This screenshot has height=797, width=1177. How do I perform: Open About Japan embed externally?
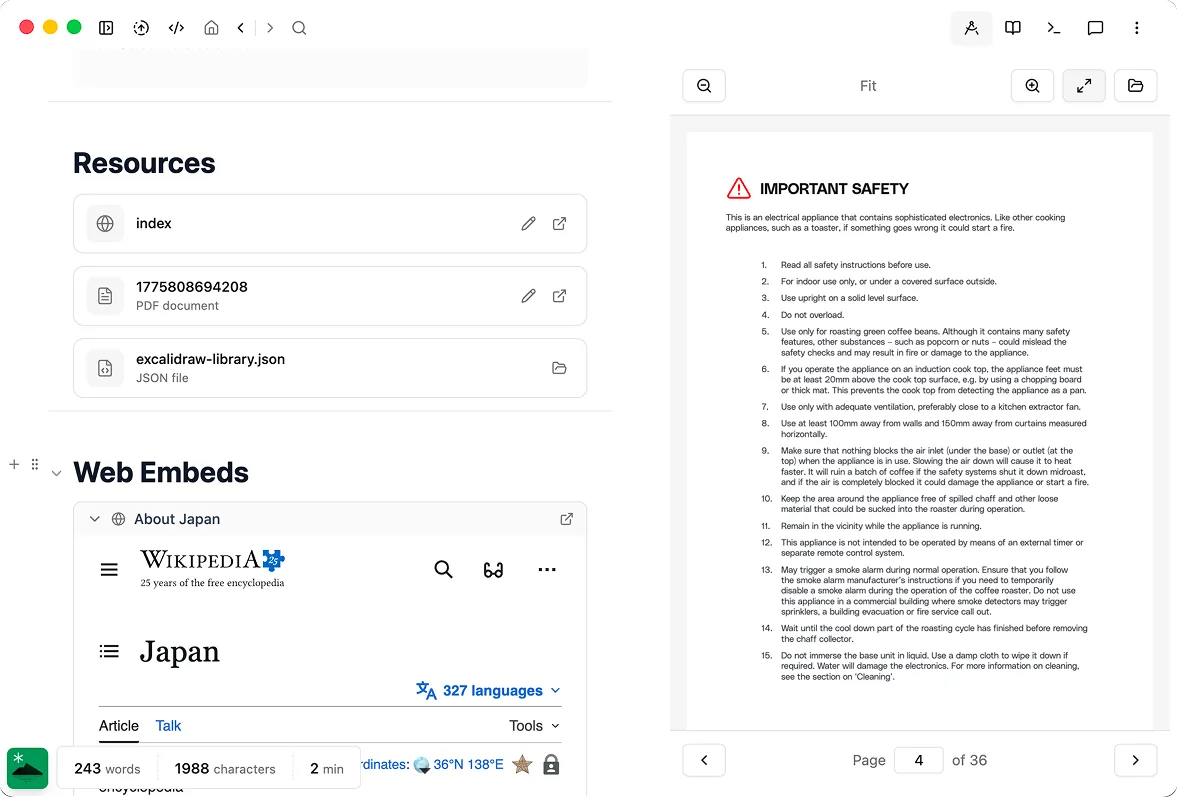(567, 519)
